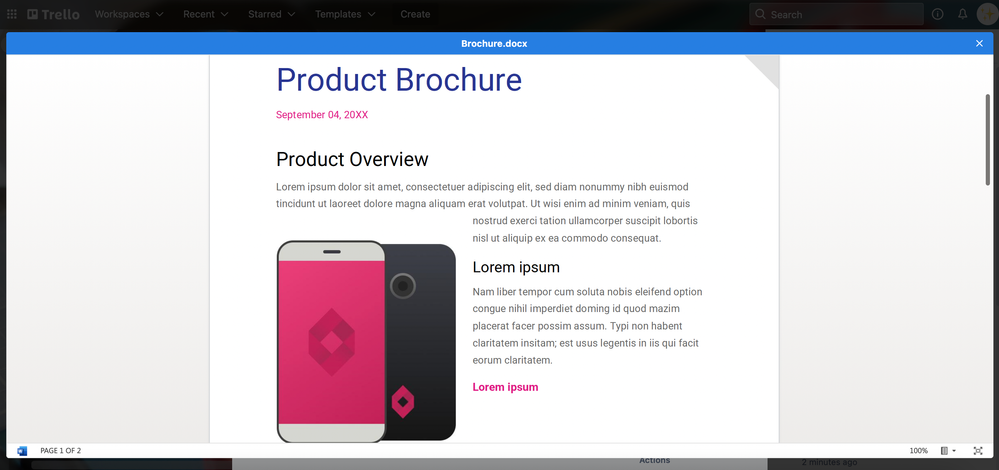Click the PAGE 1 OF 2 indicator
The image size is (999, 470).
(x=61, y=451)
